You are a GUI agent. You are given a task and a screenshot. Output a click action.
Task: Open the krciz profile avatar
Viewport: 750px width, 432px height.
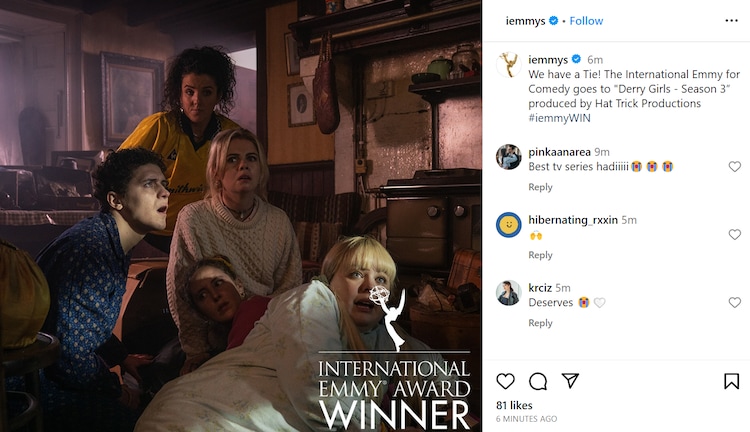508,293
